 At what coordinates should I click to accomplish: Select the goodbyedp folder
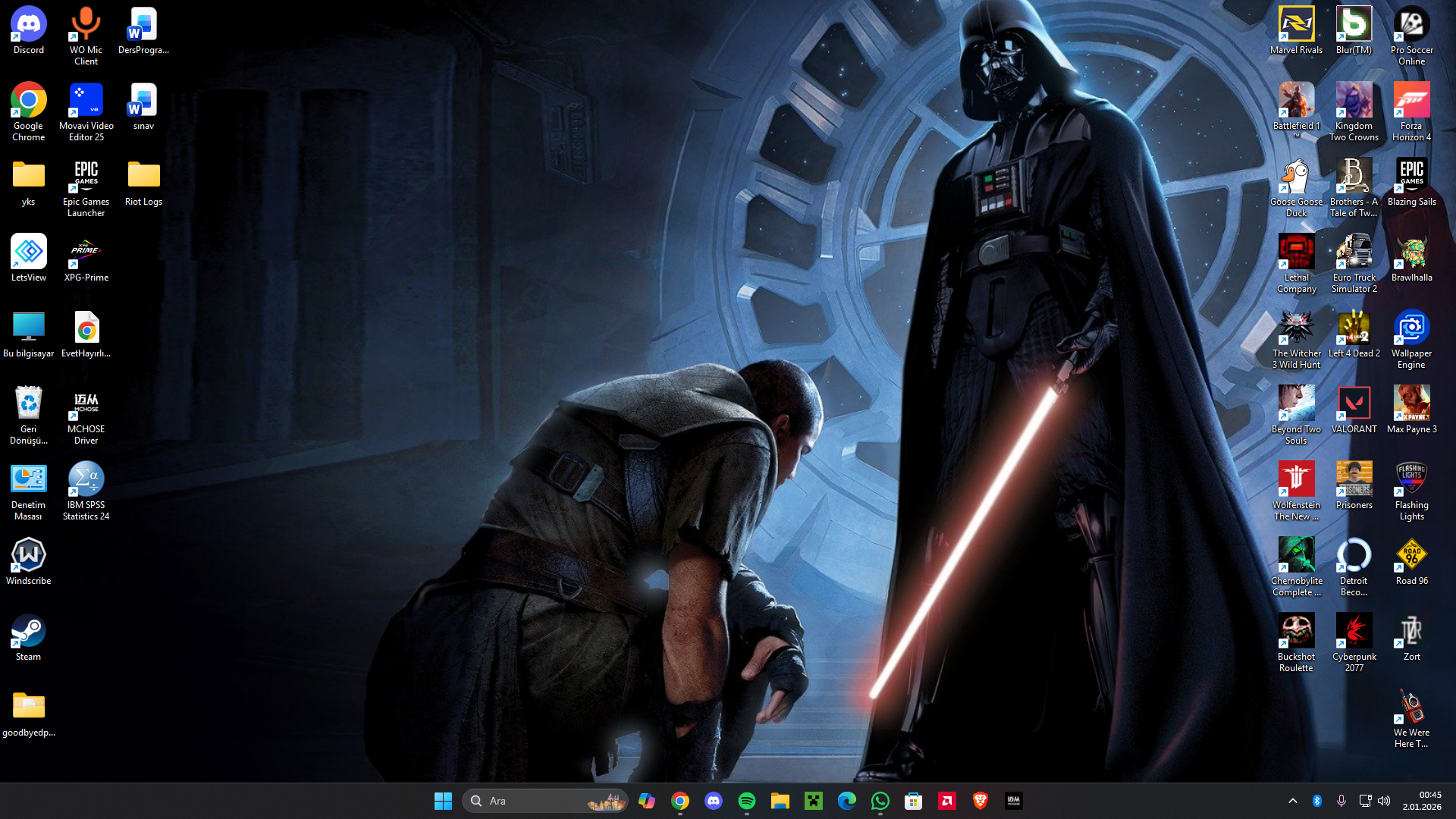click(29, 714)
